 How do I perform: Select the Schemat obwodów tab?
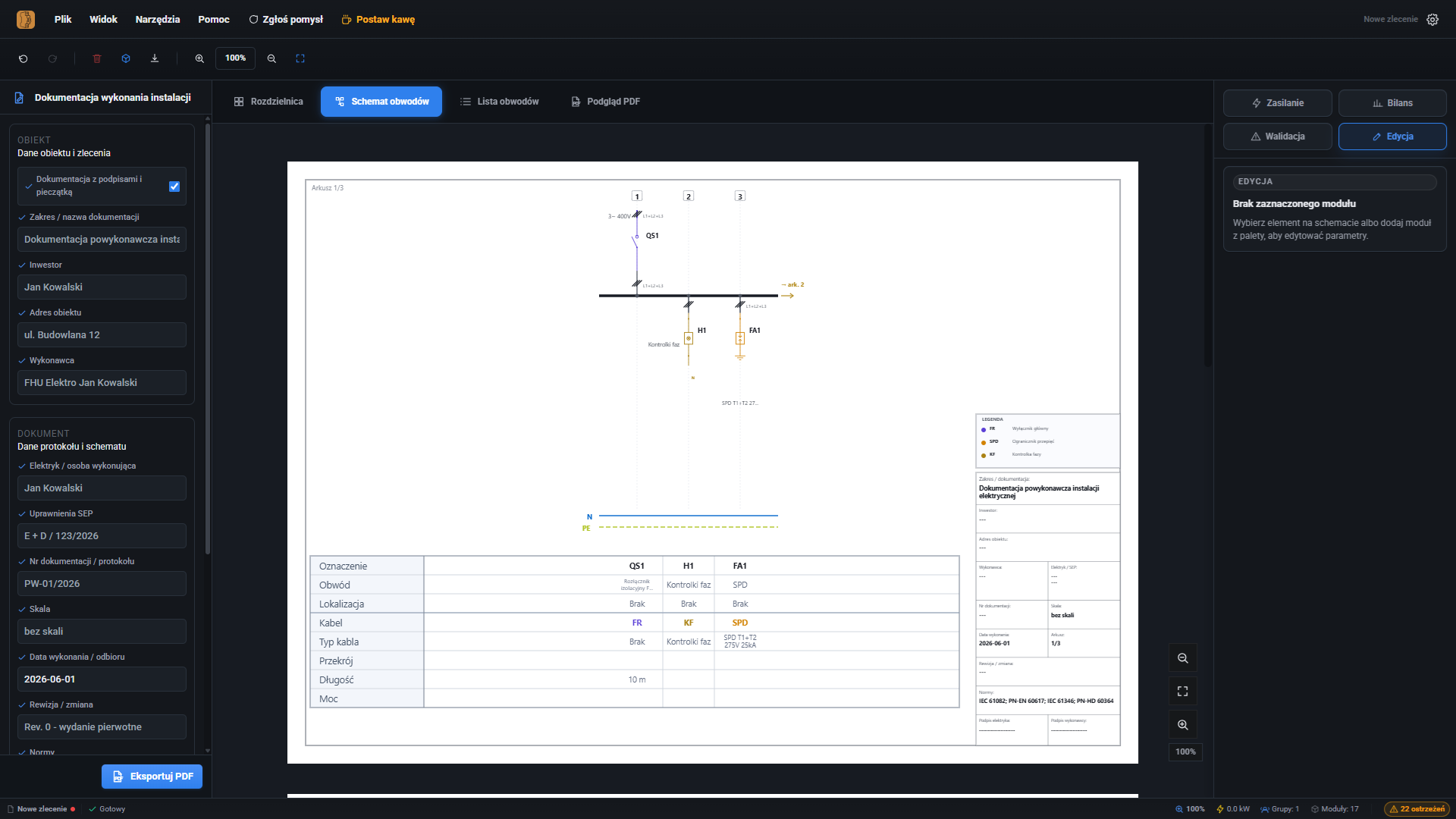pyautogui.click(x=381, y=102)
